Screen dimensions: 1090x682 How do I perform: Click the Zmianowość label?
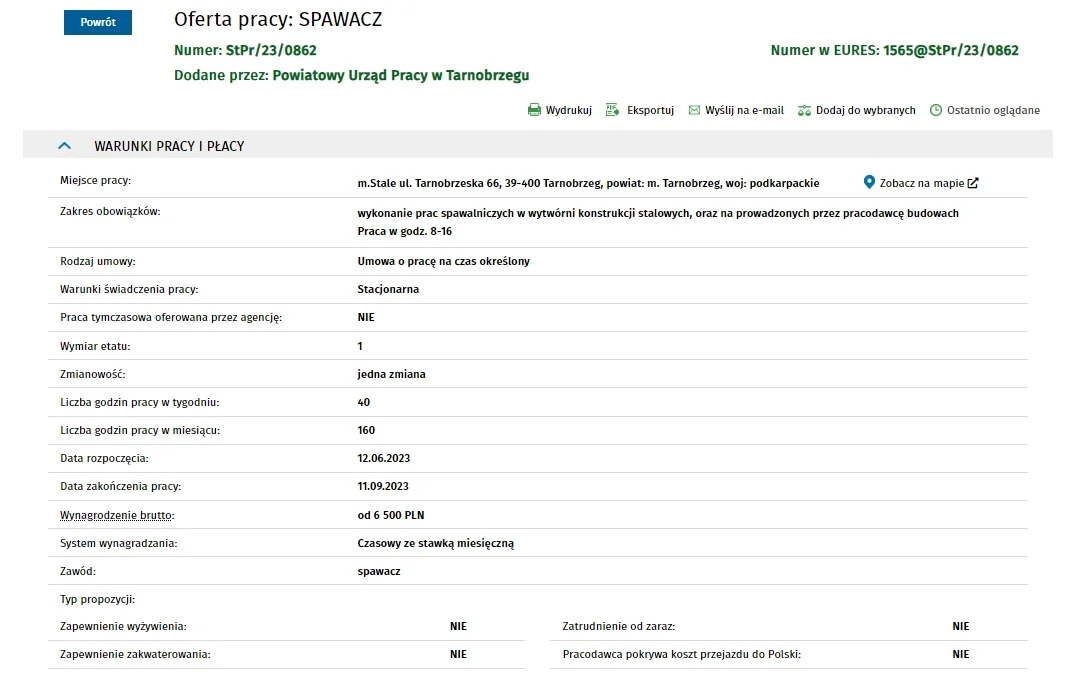pos(92,374)
